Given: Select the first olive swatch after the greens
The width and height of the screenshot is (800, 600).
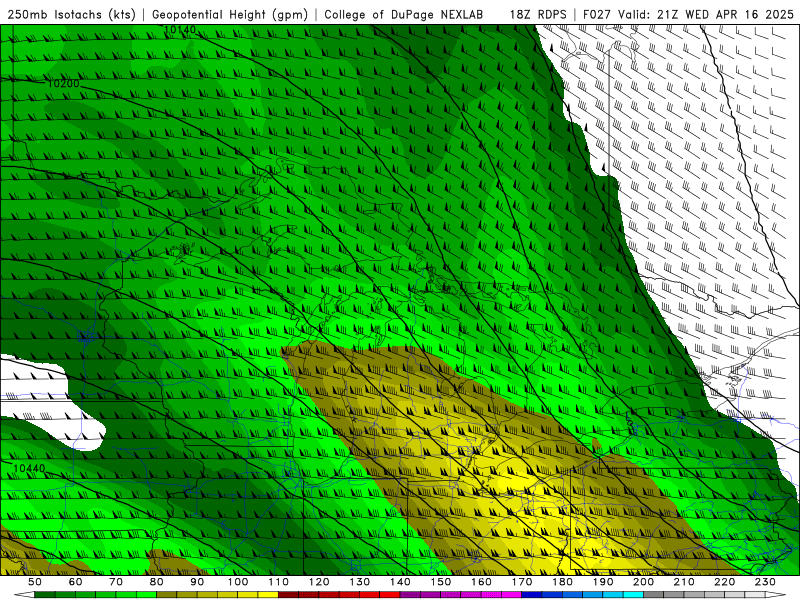Looking at the screenshot, I should pyautogui.click(x=166, y=594).
